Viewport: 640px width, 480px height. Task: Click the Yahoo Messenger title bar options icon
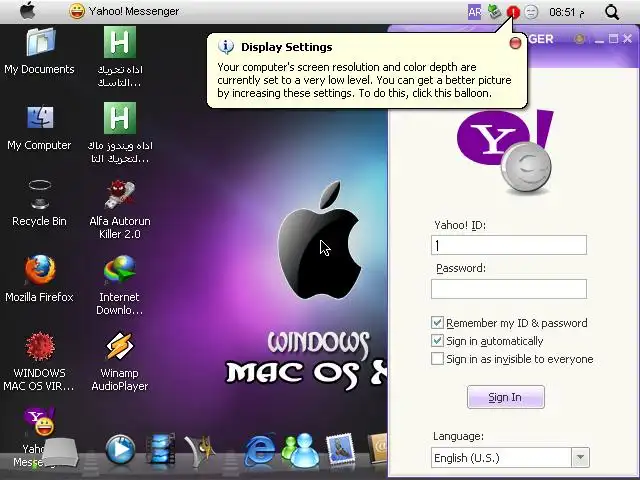coord(579,39)
